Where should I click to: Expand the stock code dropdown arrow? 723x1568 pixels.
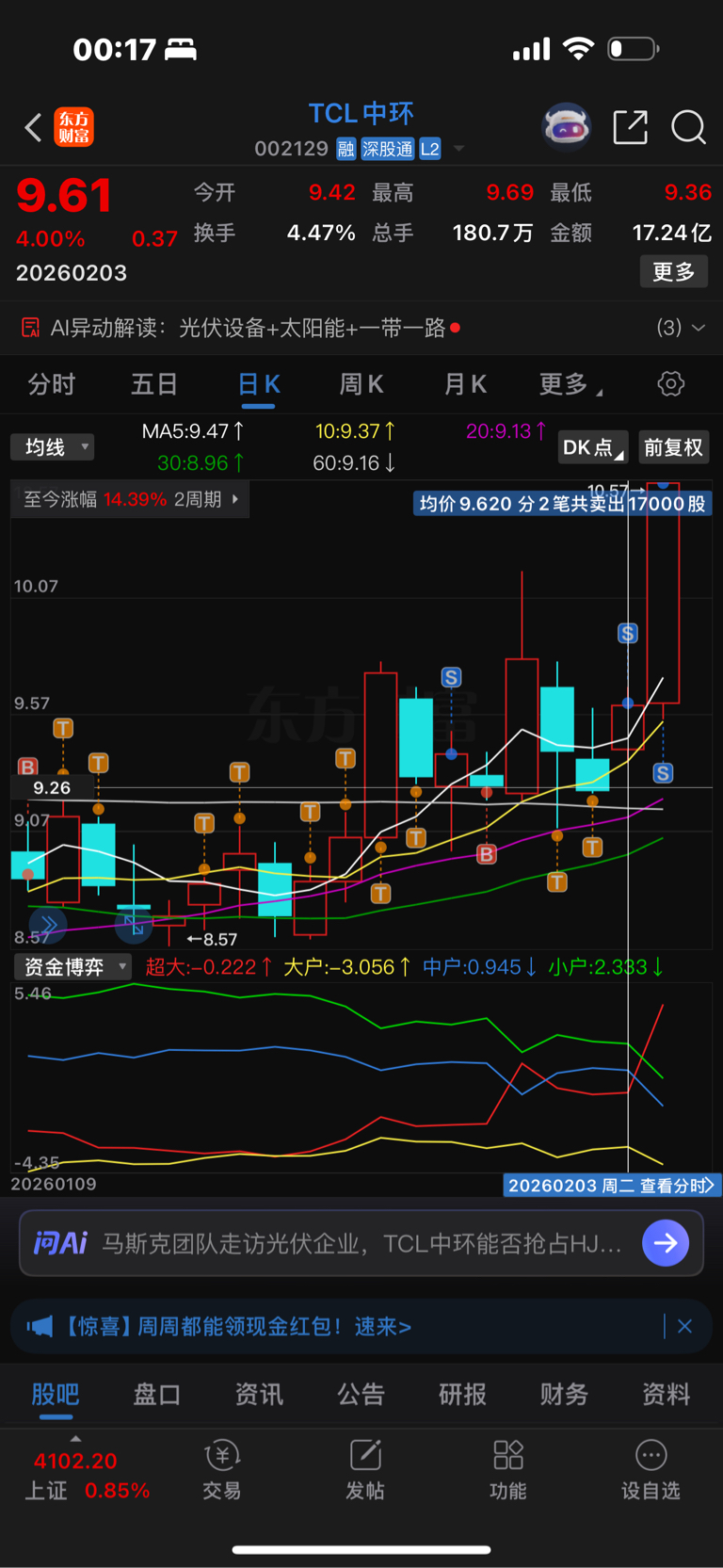click(x=459, y=149)
